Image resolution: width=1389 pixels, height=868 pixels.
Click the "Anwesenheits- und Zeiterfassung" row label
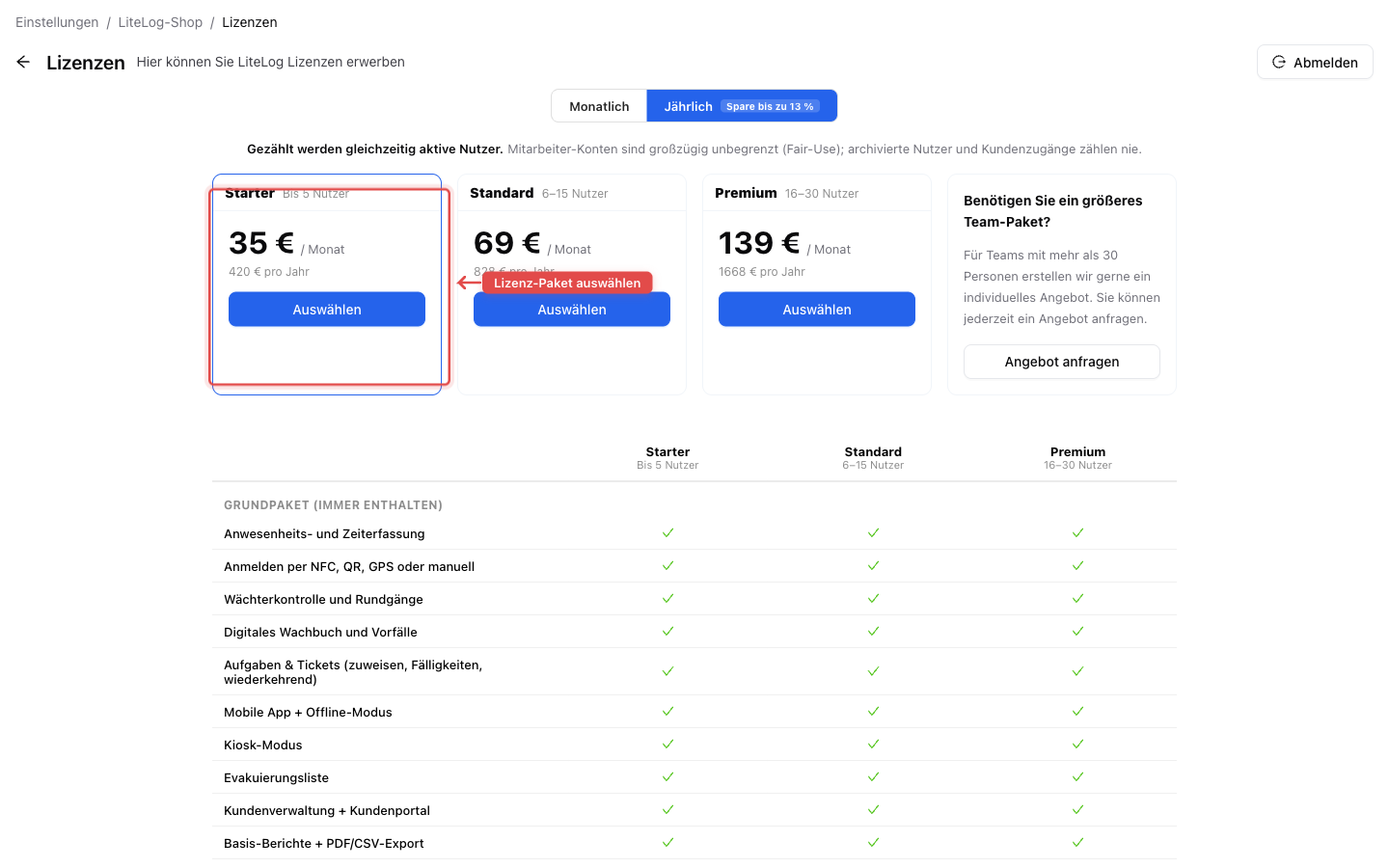pos(324,533)
